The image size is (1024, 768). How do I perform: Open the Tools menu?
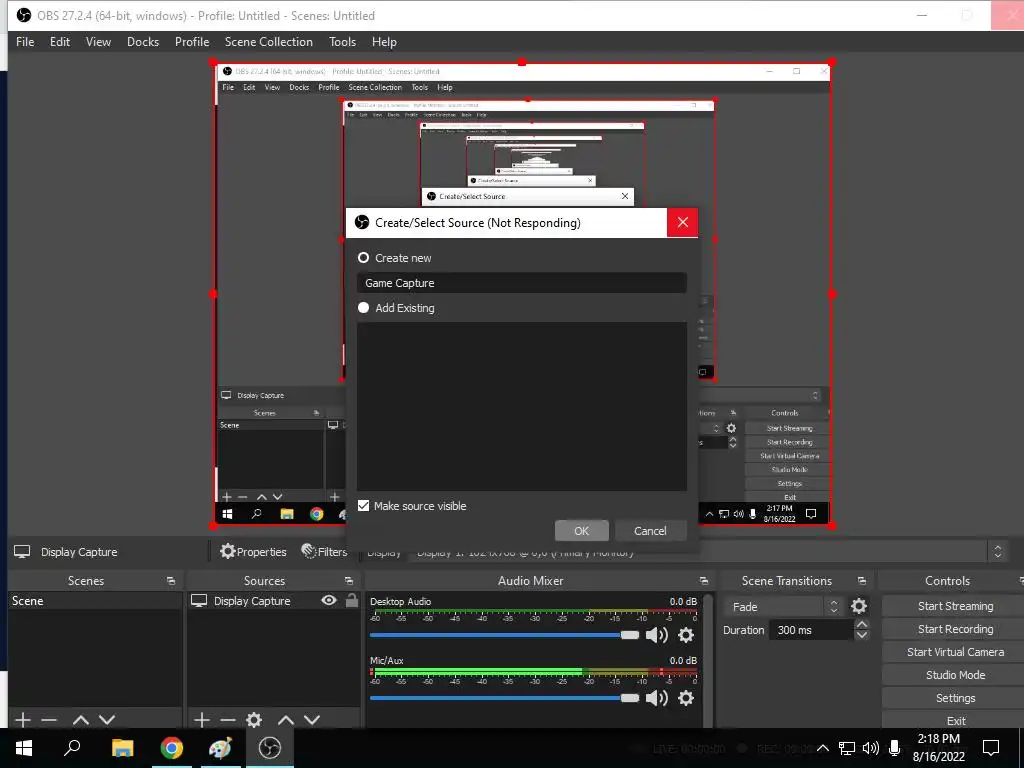[342, 42]
